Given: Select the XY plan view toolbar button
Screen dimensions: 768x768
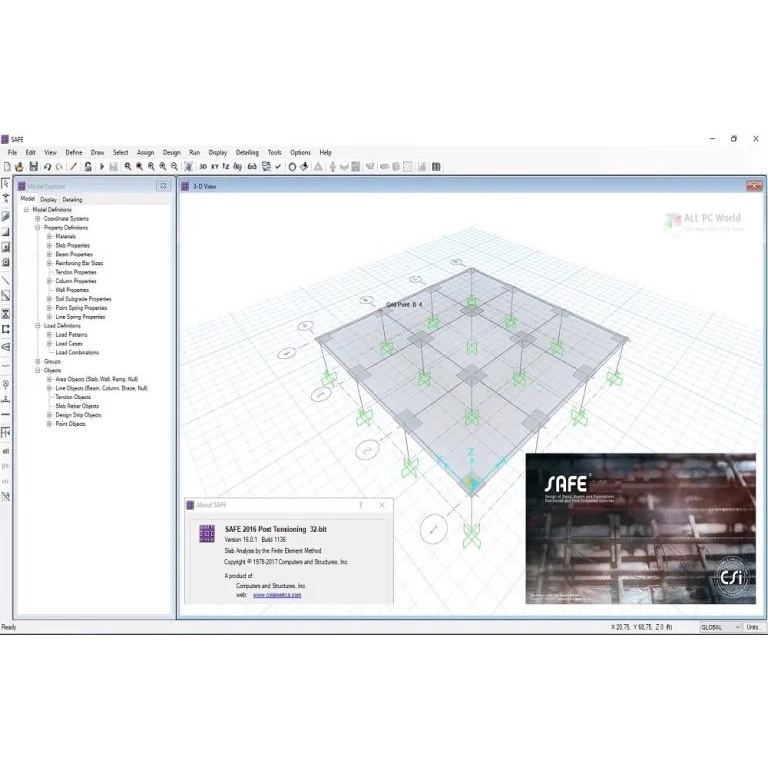Looking at the screenshot, I should [215, 167].
